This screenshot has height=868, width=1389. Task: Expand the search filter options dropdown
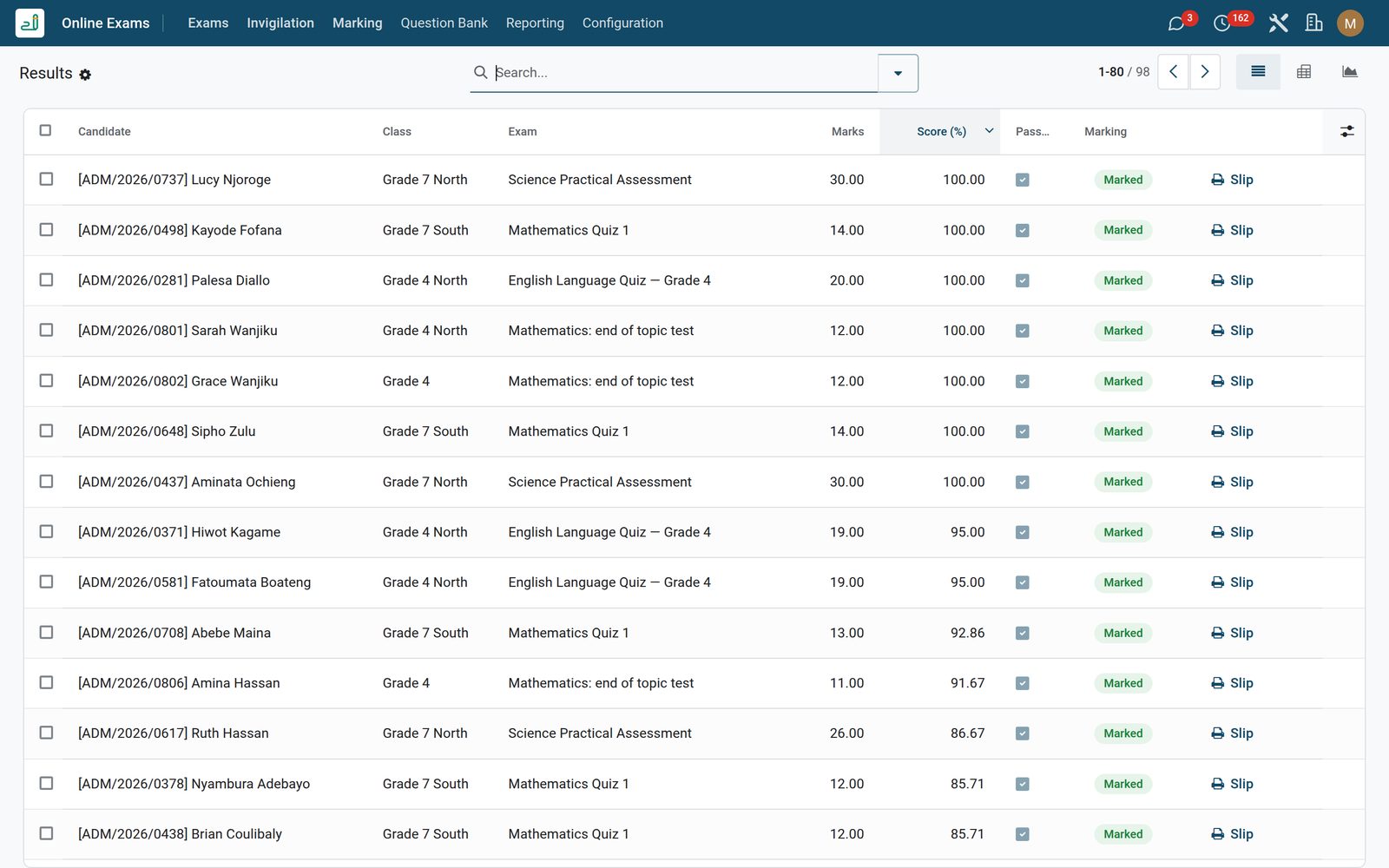coord(898,73)
